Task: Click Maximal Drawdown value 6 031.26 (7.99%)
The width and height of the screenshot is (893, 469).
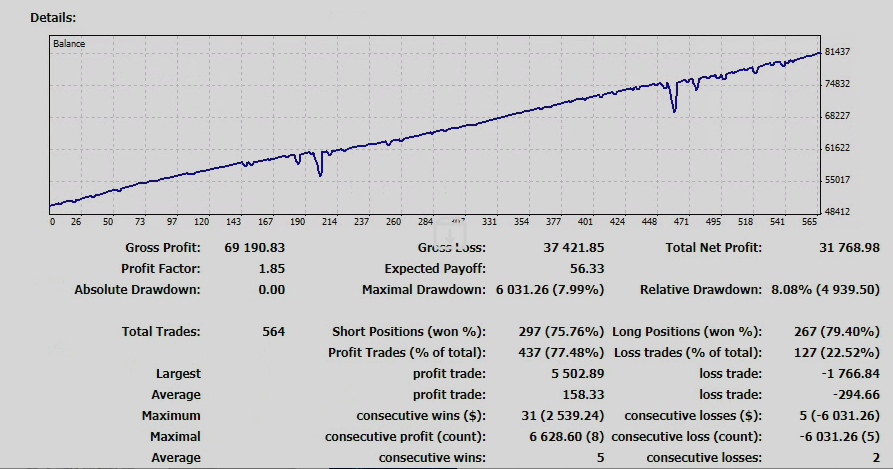Action: [x=550, y=290]
